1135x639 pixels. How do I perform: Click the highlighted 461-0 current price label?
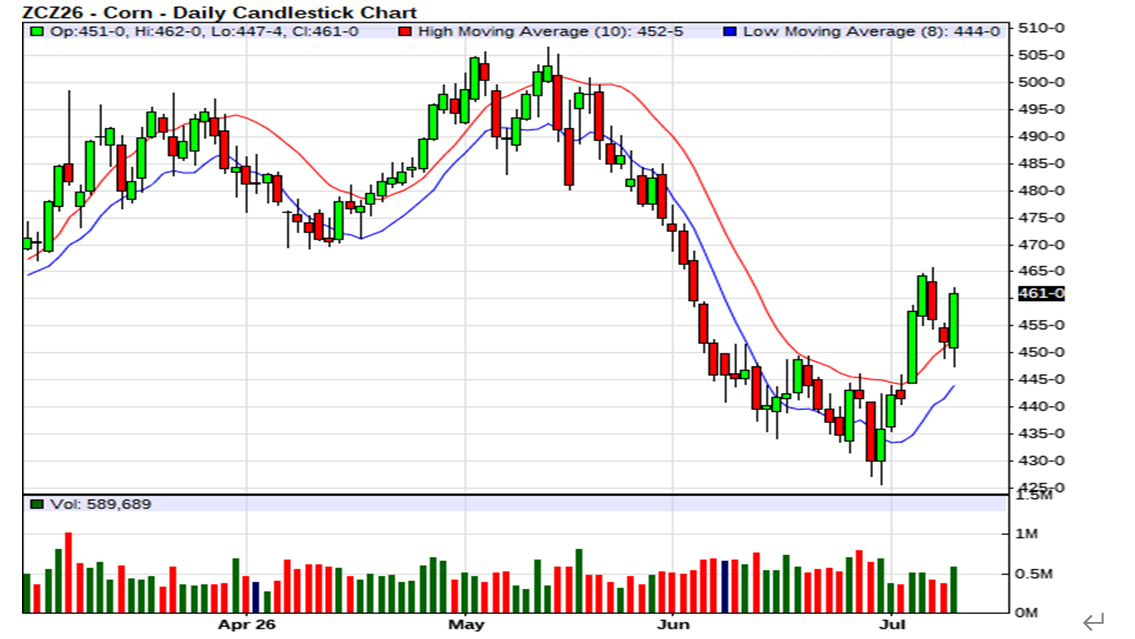pyautogui.click(x=1041, y=293)
